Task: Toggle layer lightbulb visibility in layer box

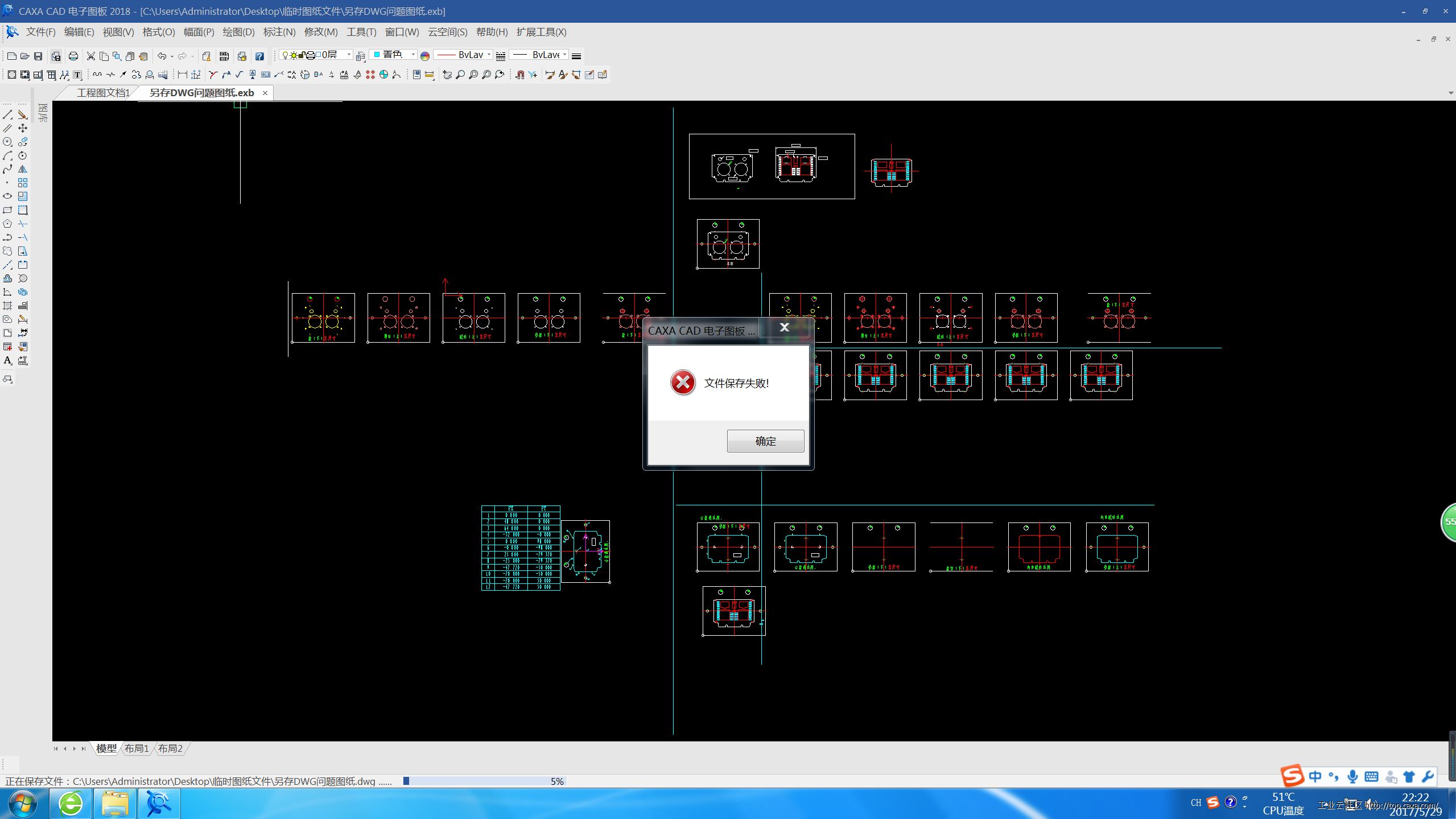Action: (x=286, y=55)
